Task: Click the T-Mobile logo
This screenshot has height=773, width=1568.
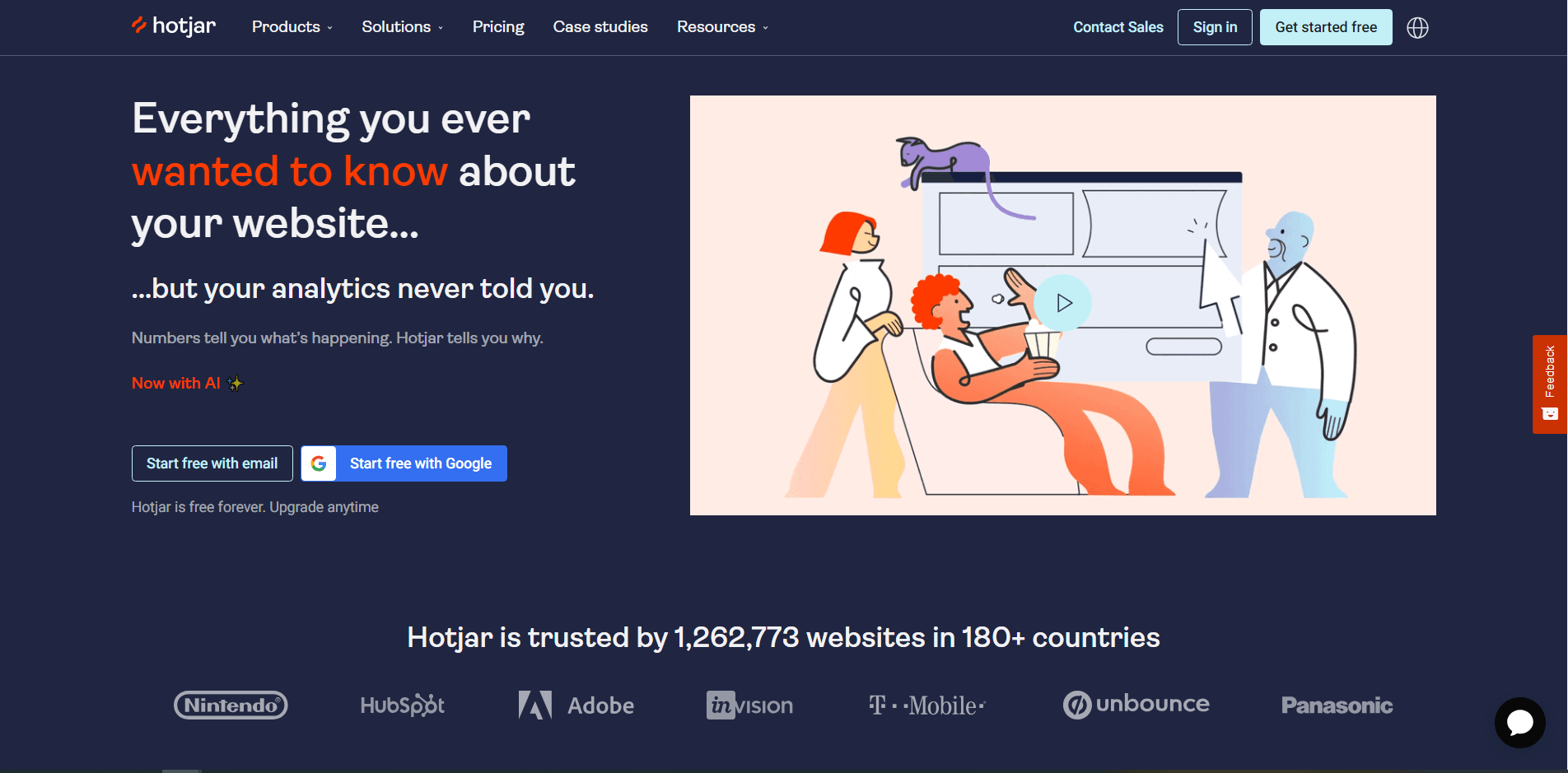Action: click(927, 705)
